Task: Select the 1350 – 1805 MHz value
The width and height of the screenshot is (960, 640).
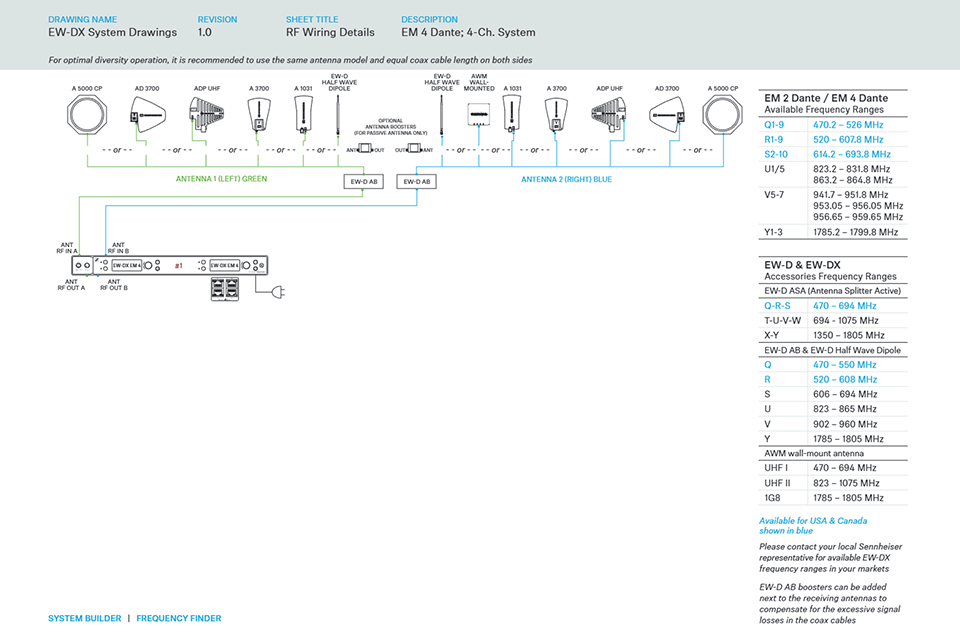Action: click(x=849, y=335)
